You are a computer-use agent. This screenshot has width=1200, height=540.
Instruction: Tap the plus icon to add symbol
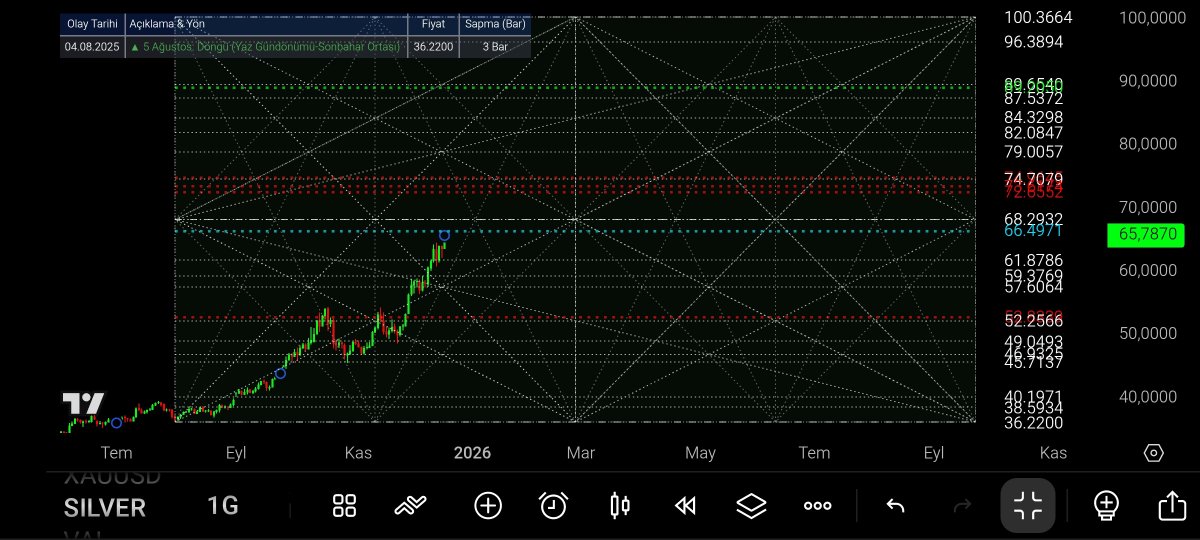click(488, 506)
